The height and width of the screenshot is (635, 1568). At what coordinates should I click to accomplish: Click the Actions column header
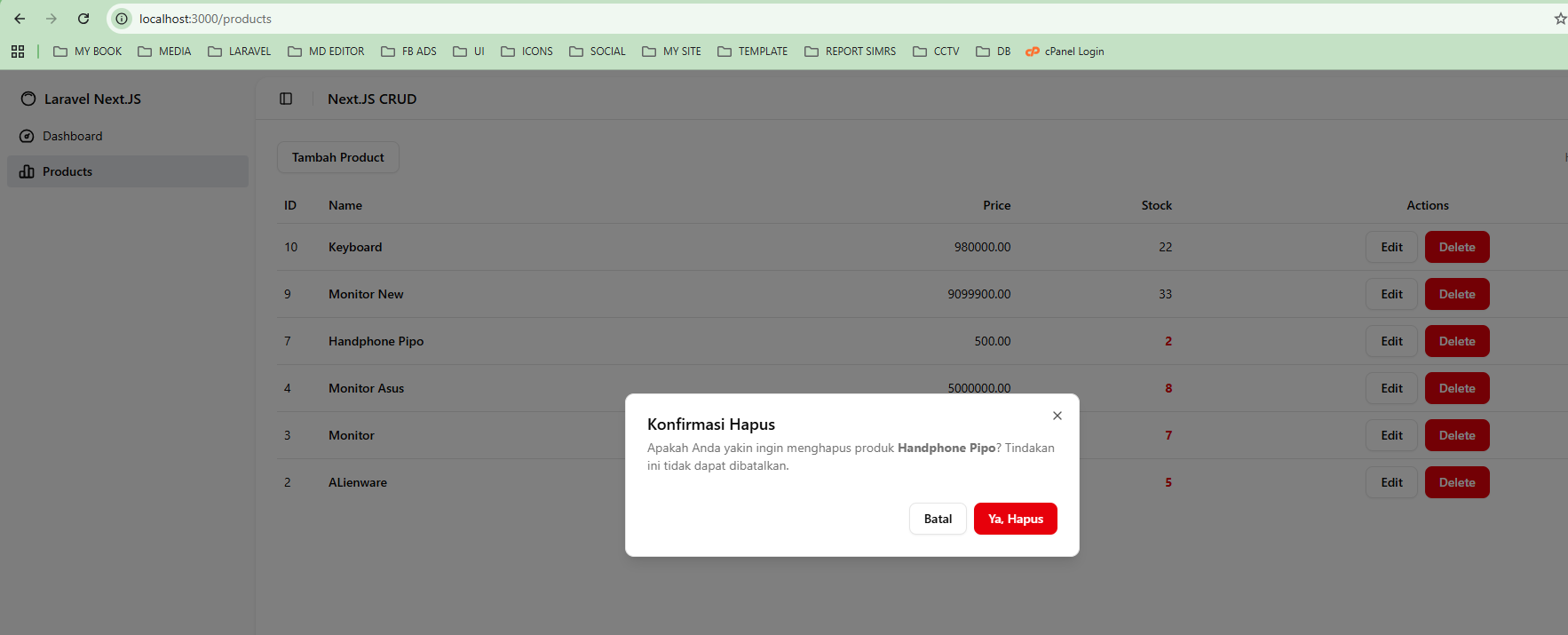[x=1427, y=205]
